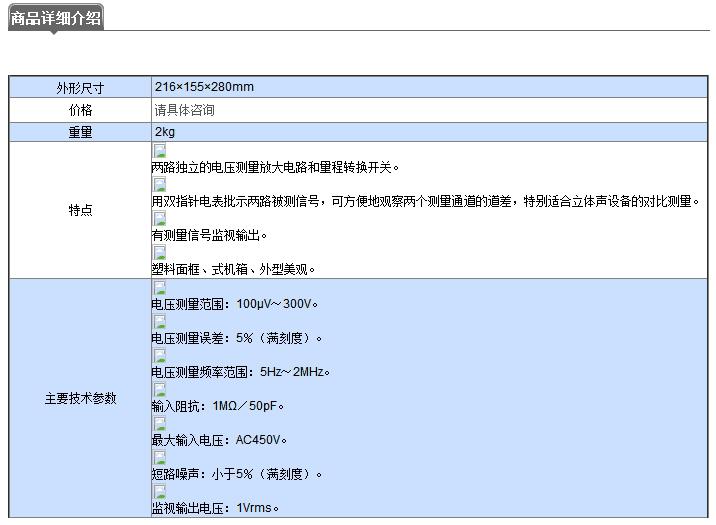Viewport: 716px width, 525px height.
Task: Click the 2kg weight value
Action: (x=165, y=132)
